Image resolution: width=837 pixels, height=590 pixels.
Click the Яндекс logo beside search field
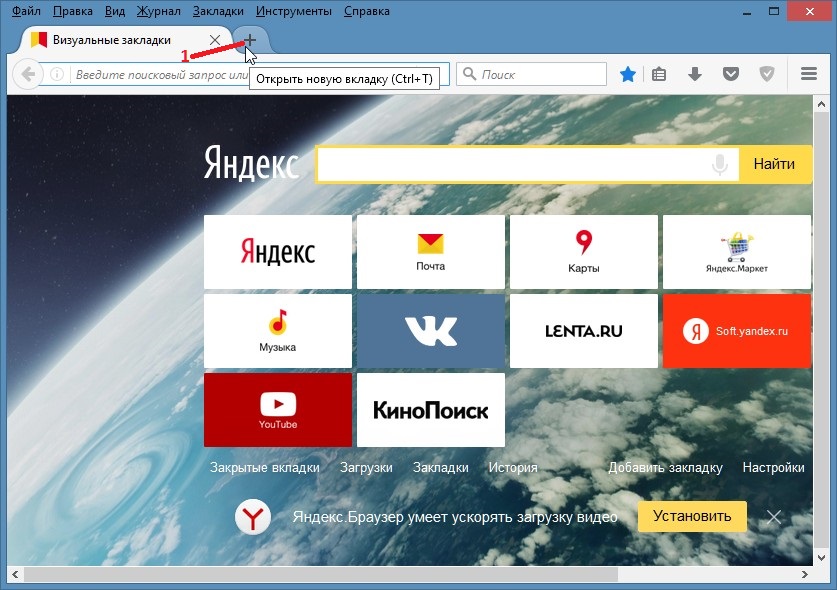tap(251, 162)
